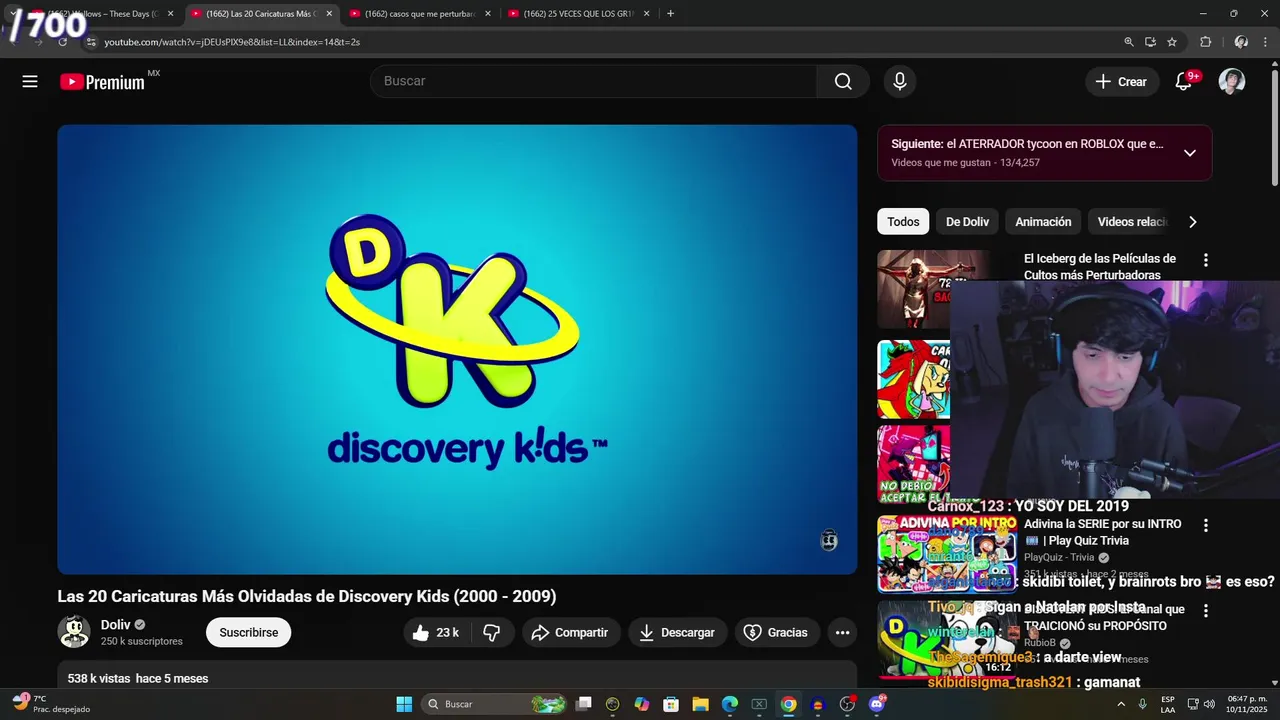Open more actions ellipsis below video

[842, 632]
